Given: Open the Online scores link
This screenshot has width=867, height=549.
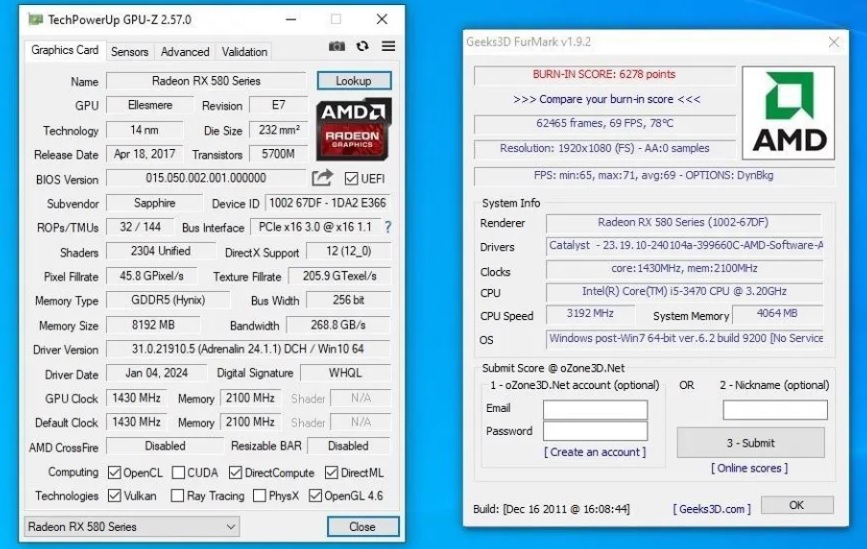Looking at the screenshot, I should pyautogui.click(x=749, y=468).
